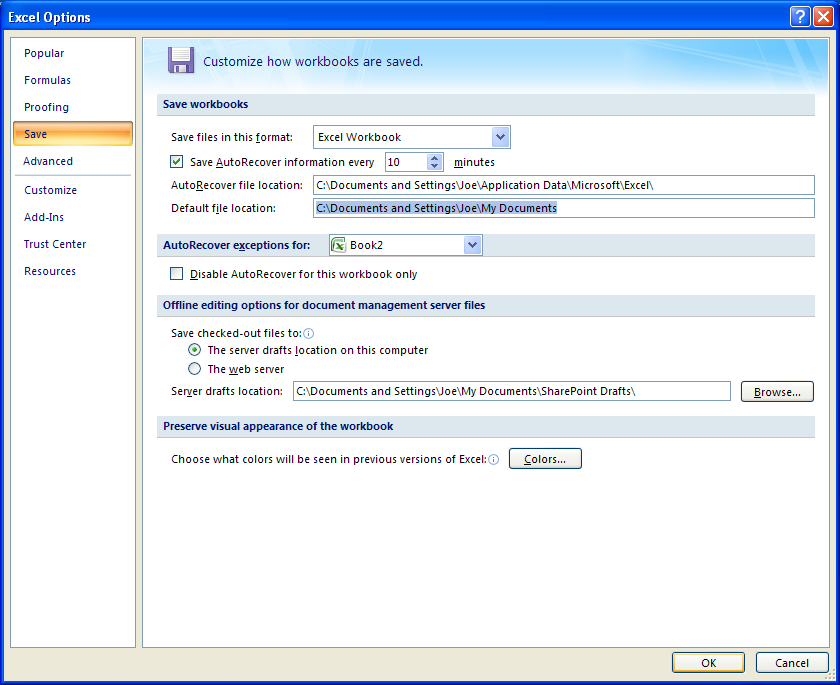Image resolution: width=840 pixels, height=685 pixels.
Task: Click the "Save workbooks" section heading
Action: click(x=205, y=104)
